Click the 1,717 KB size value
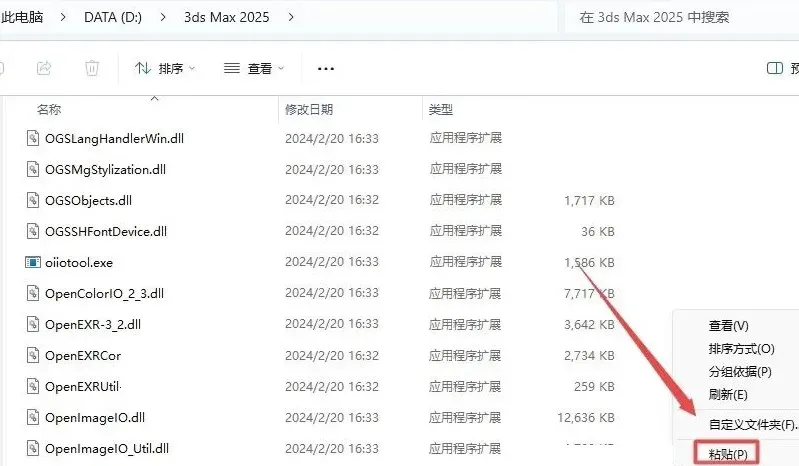Screen dimensions: 799x466 click(x=589, y=201)
